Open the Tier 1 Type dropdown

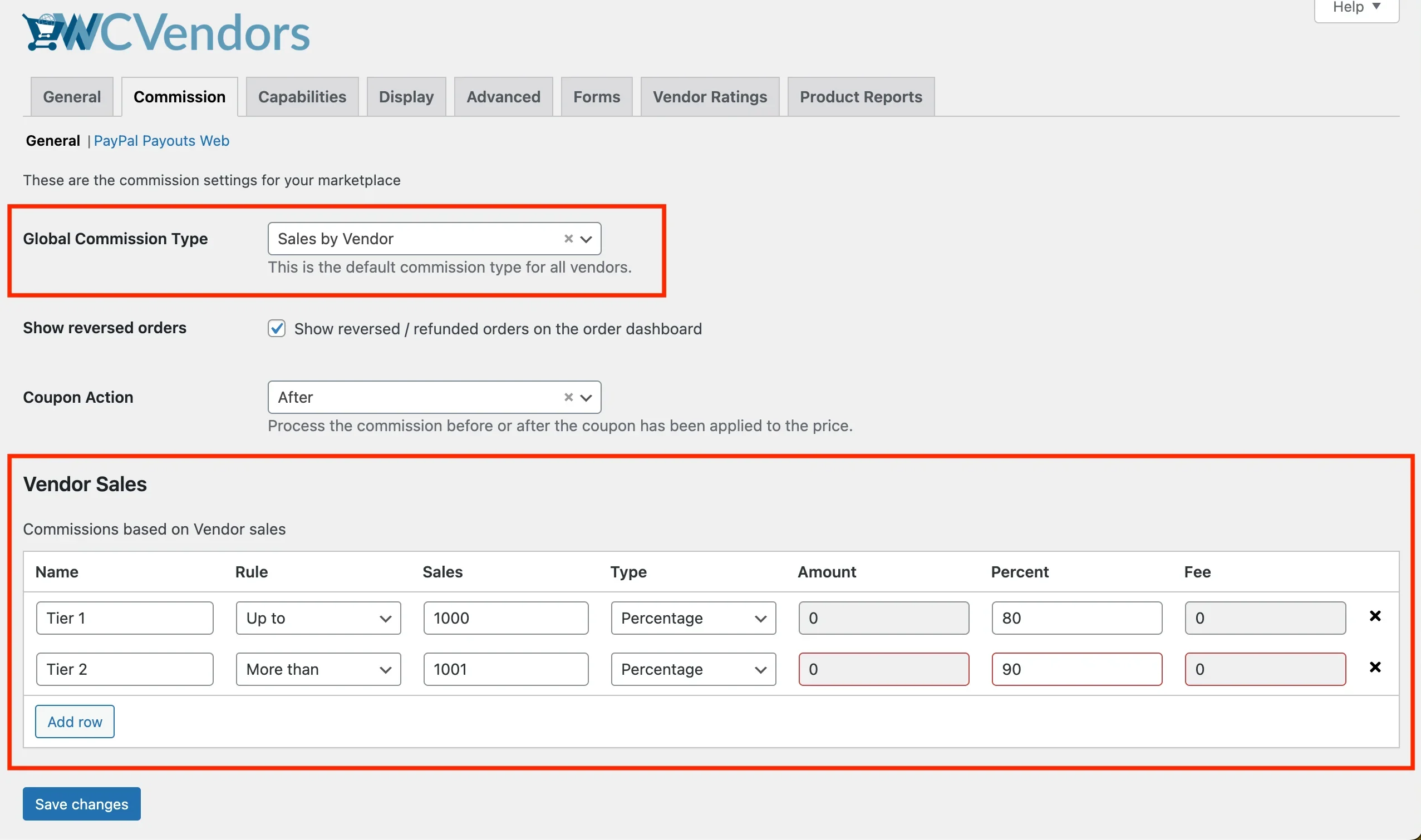click(692, 617)
